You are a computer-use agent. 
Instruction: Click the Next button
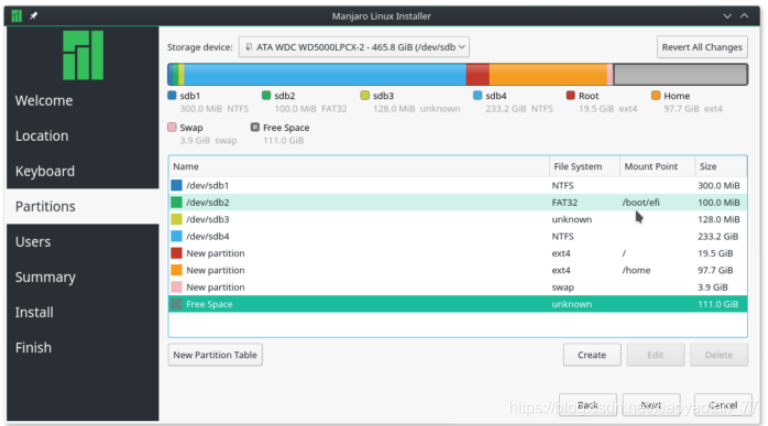[651, 405]
